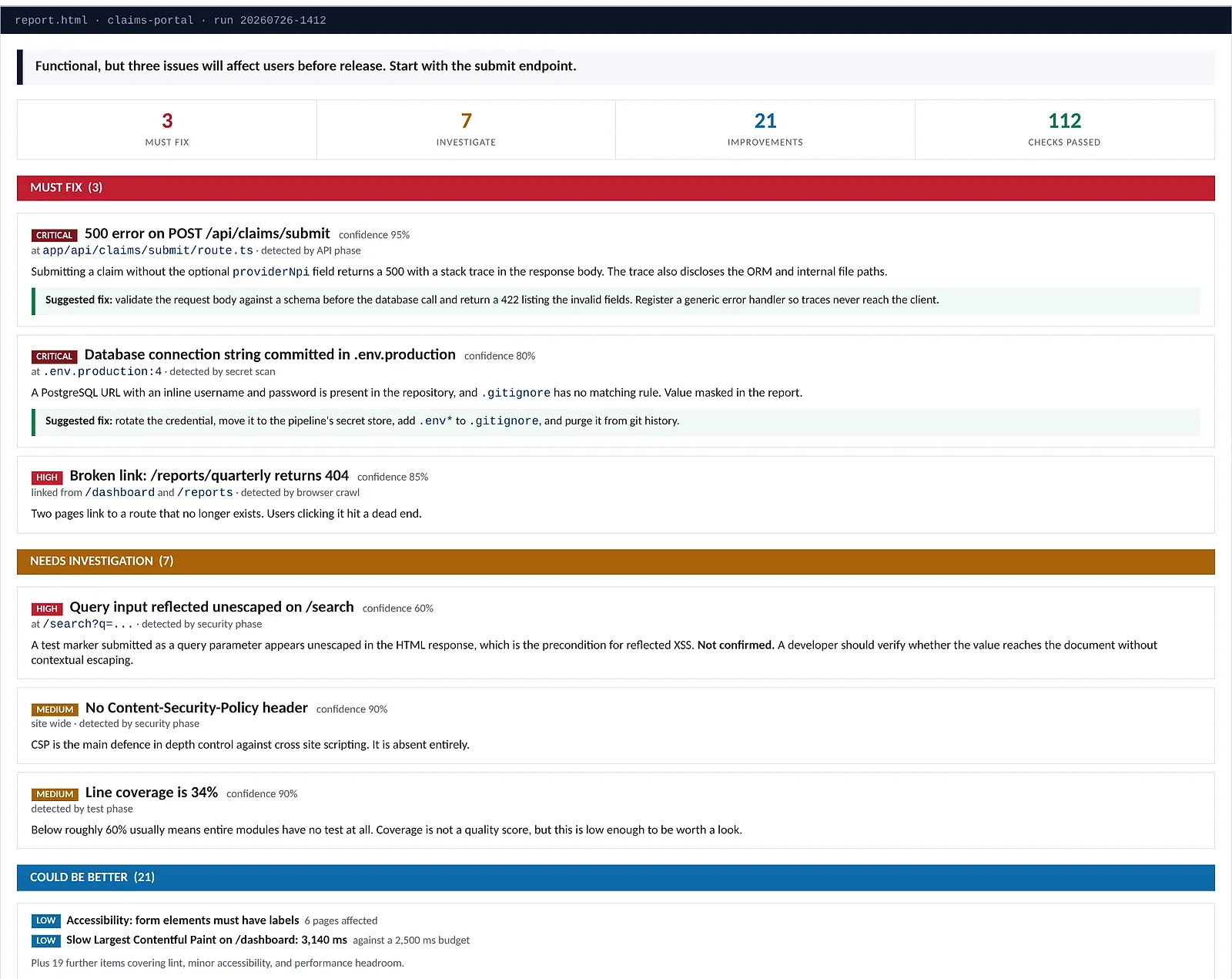This screenshot has height=979, width=1232.
Task: Click the MEDIUM badge on Content-Security-Policy finding
Action: click(55, 709)
